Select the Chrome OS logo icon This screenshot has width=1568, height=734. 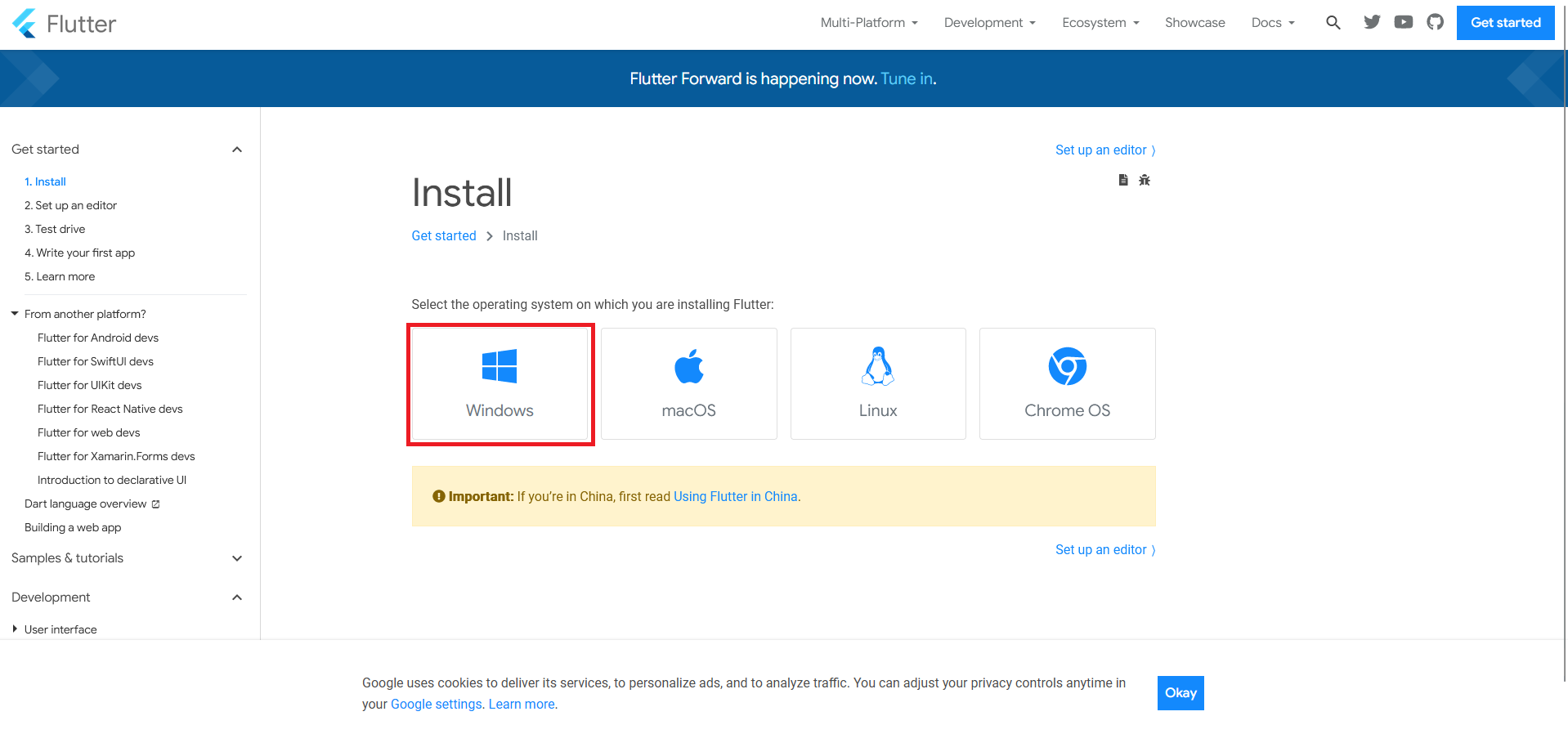(x=1068, y=365)
